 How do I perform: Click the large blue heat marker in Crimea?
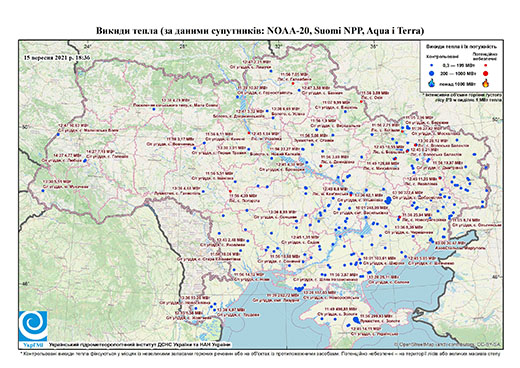coord(356,320)
